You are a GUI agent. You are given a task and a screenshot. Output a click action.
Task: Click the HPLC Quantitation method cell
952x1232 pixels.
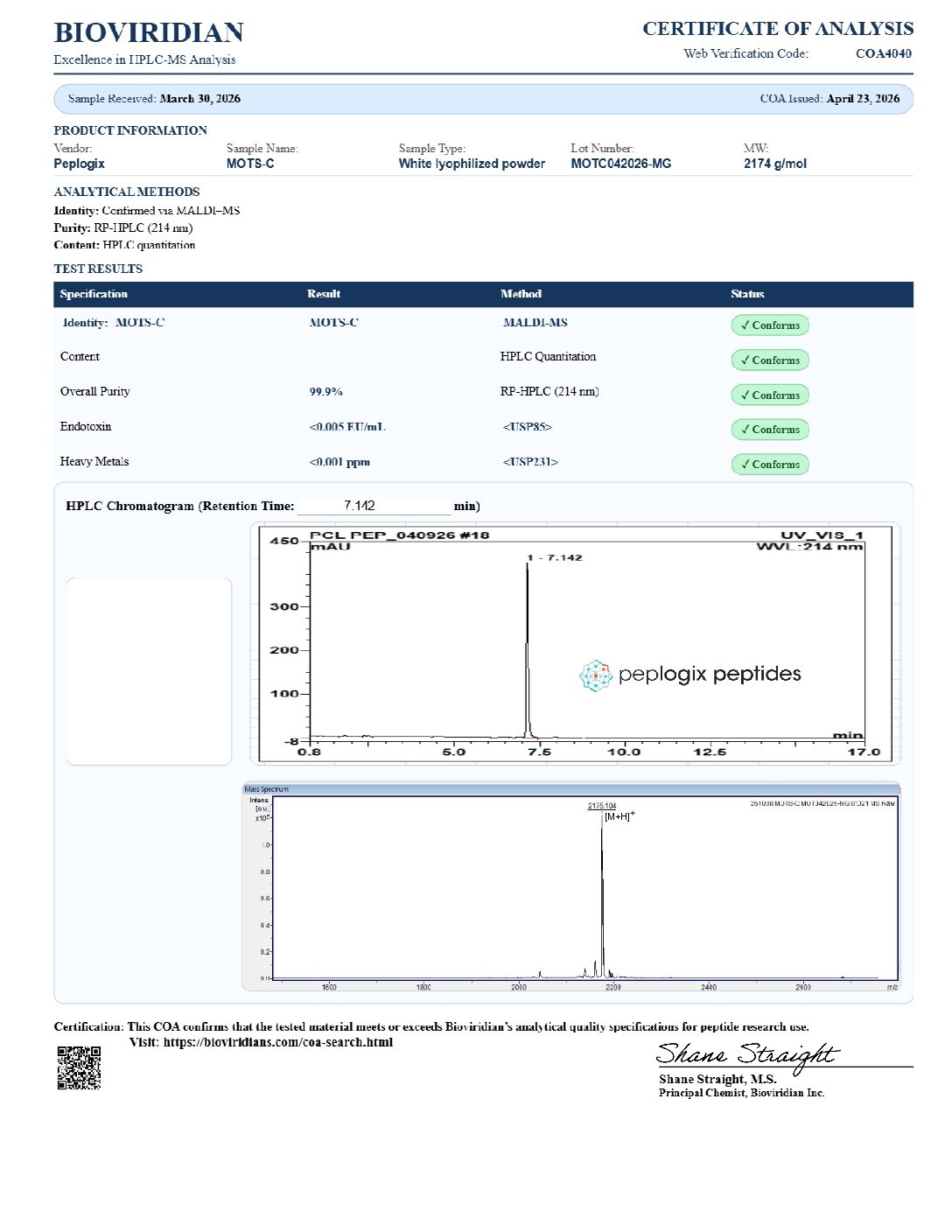548,357
